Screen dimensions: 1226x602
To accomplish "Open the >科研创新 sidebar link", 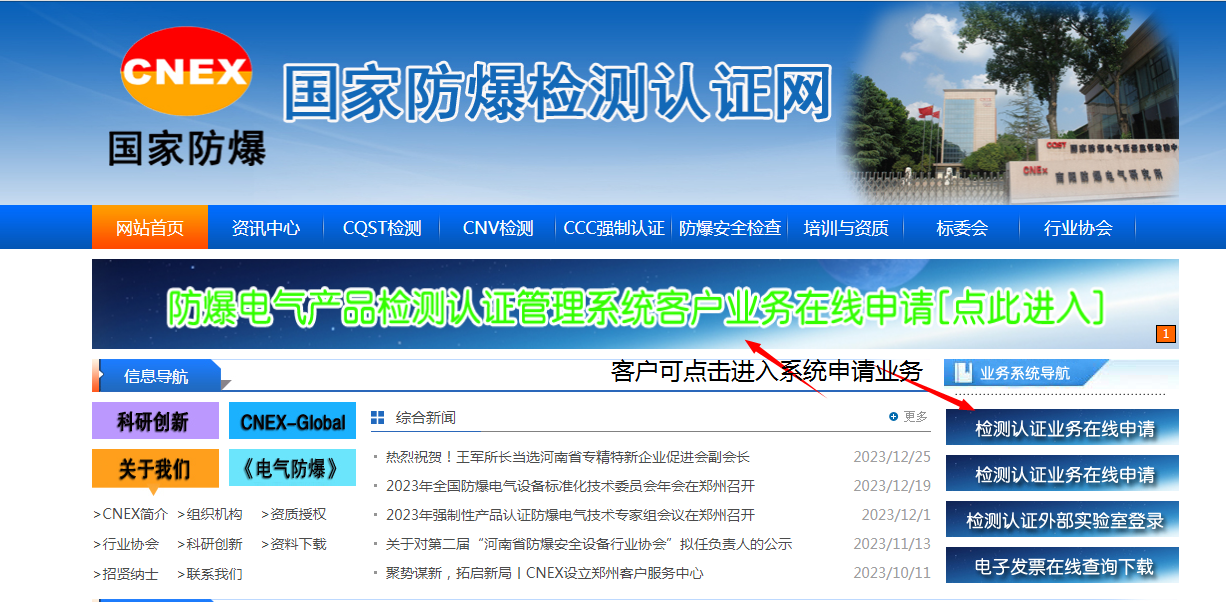I will pos(210,544).
